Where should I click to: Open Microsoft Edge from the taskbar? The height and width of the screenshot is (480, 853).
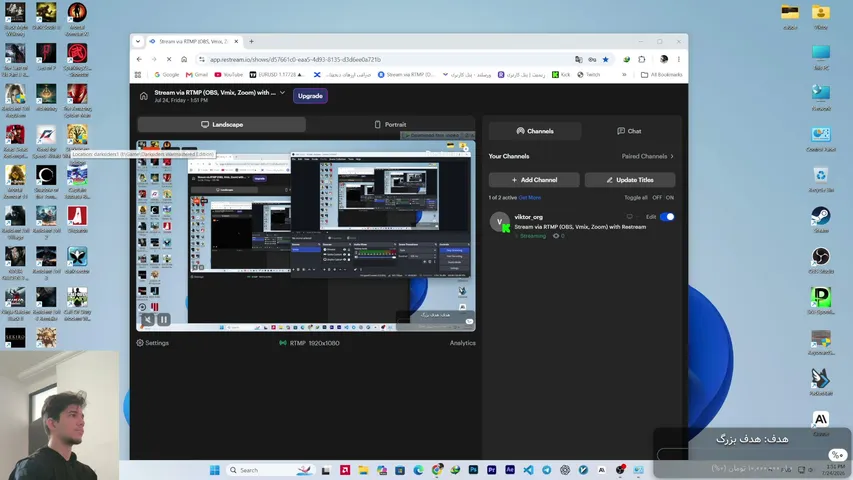[x=418, y=470]
